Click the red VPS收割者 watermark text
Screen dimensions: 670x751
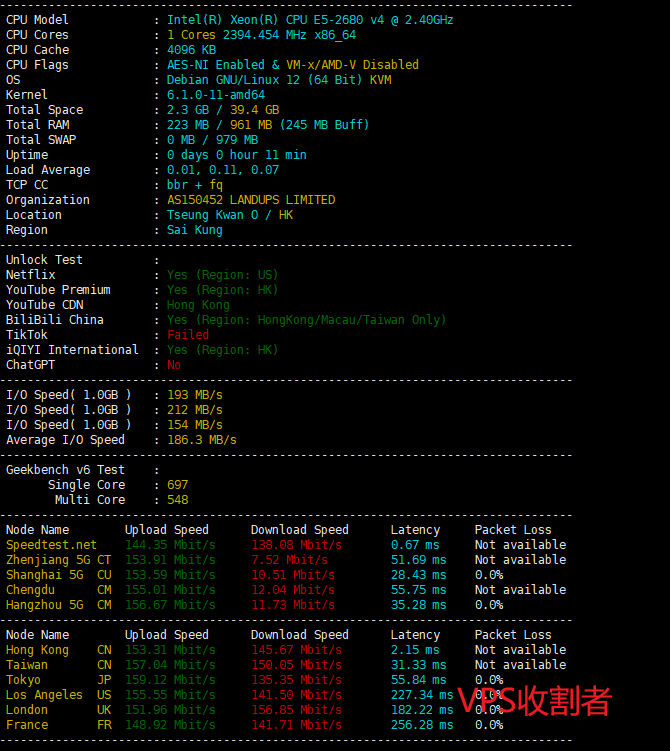click(534, 701)
